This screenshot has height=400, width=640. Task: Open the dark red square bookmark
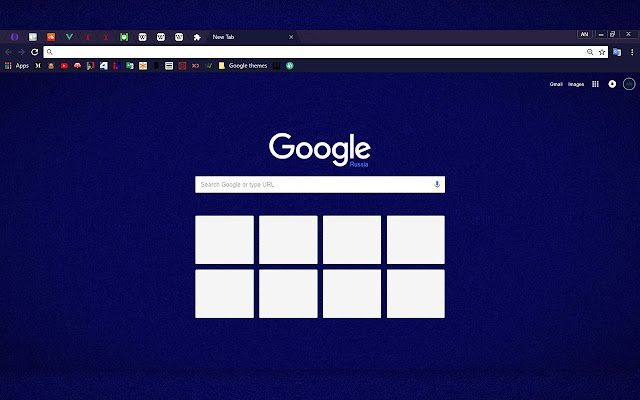coord(182,66)
